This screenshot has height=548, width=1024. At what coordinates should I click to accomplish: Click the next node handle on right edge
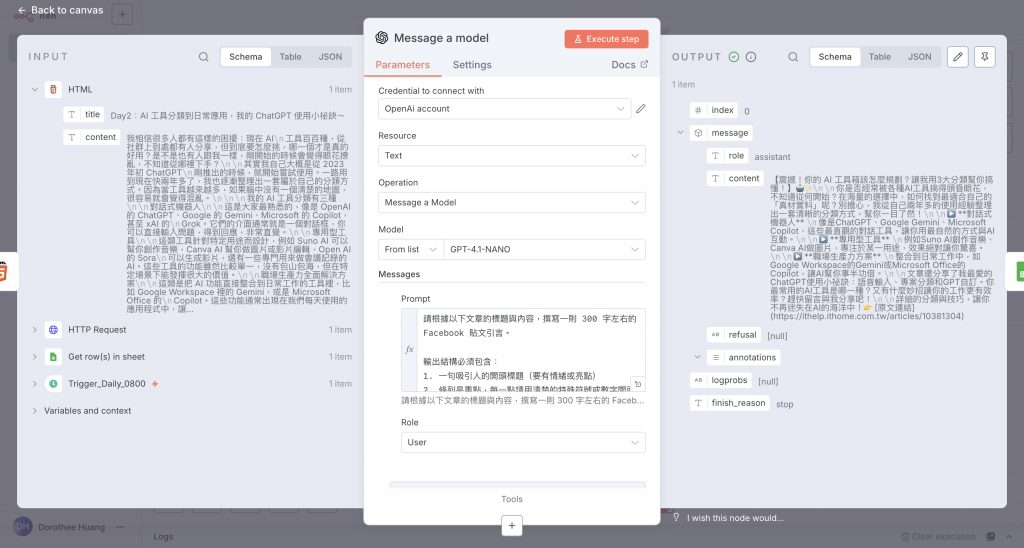pos(1017,271)
